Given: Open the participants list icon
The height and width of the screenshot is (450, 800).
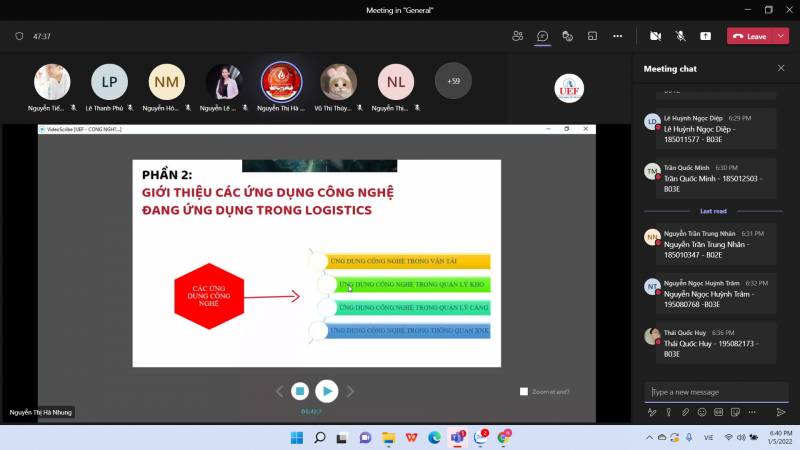Looking at the screenshot, I should point(517,36).
